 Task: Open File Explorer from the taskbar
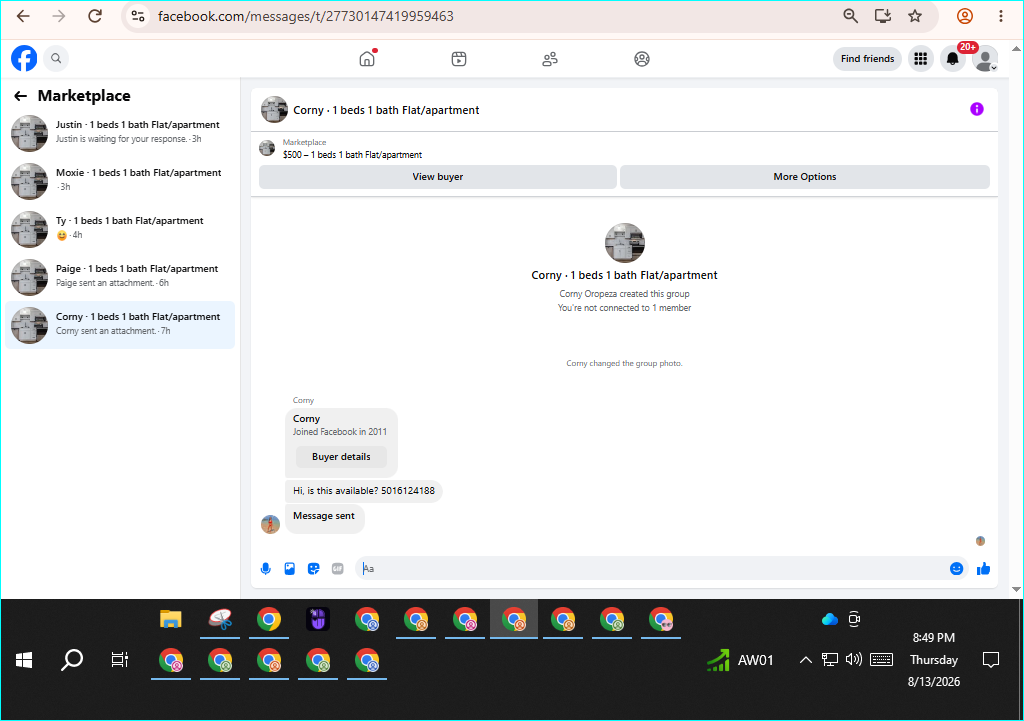pyautogui.click(x=171, y=618)
